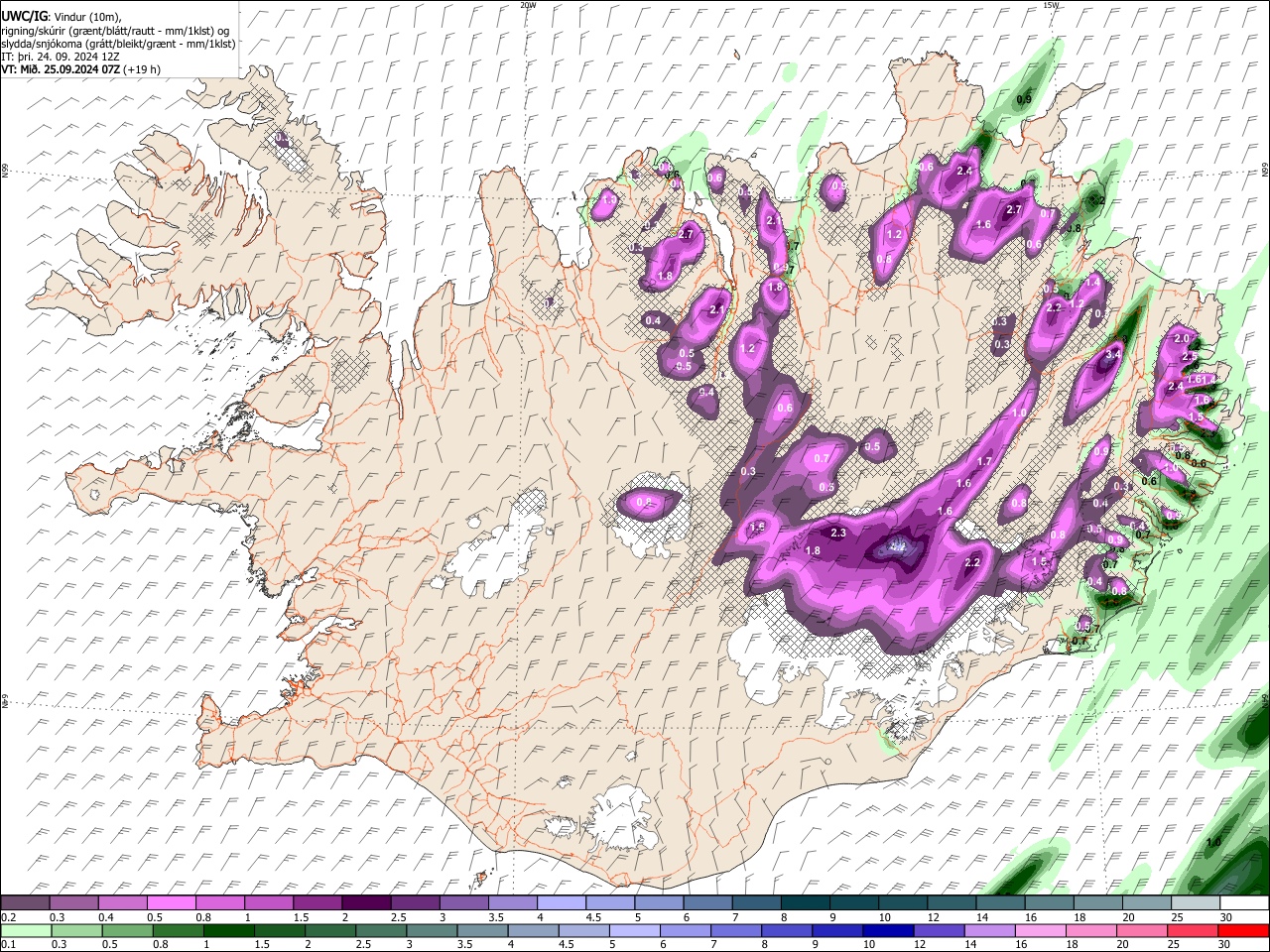The height and width of the screenshot is (952, 1270).
Task: Click the bright pink top-row swatch at 0.5
Action: [171, 902]
